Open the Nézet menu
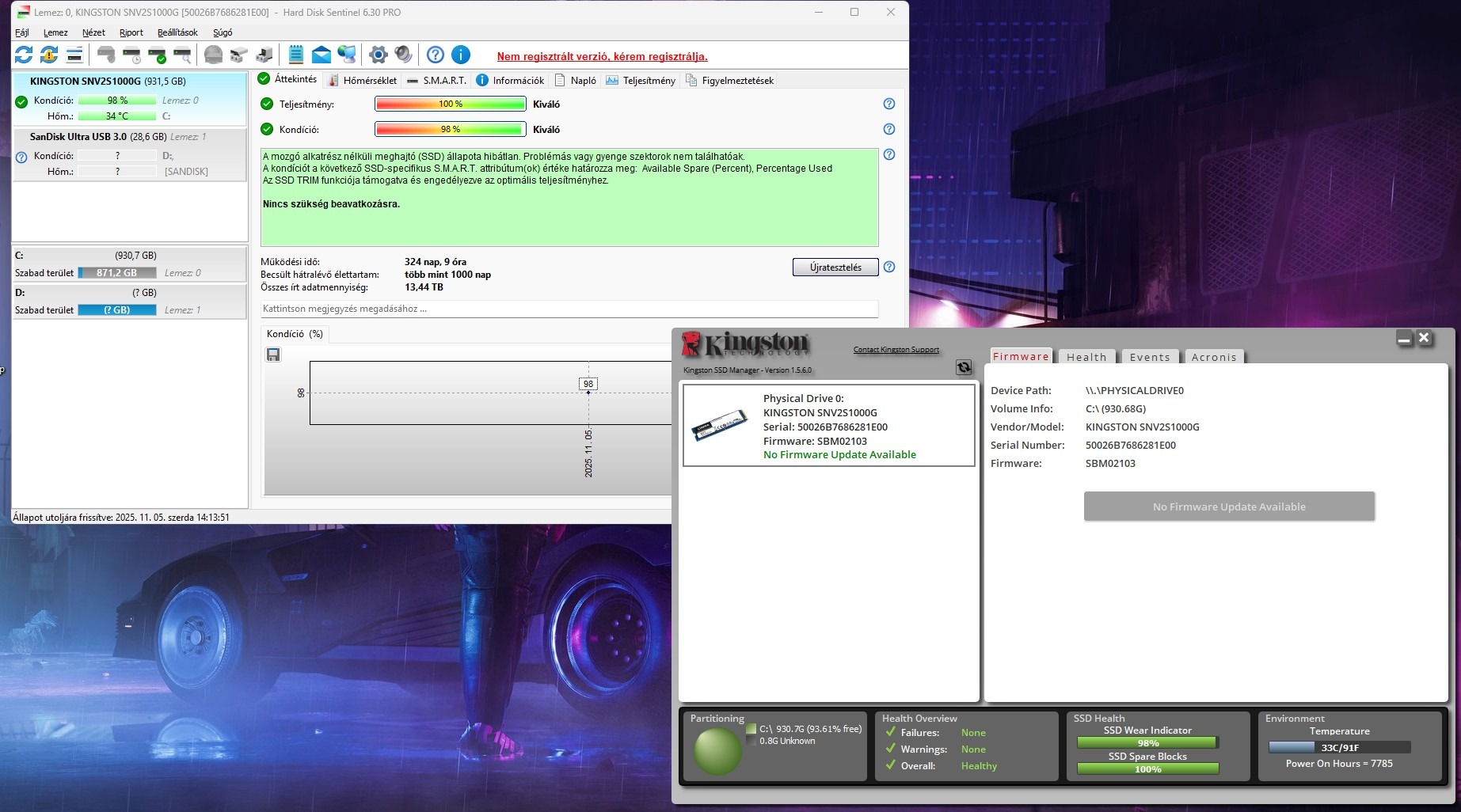This screenshot has height=812, width=1461. pos(93,32)
